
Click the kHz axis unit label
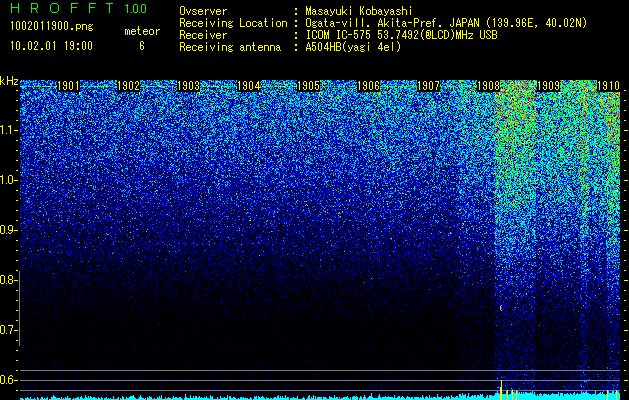(x=9, y=81)
